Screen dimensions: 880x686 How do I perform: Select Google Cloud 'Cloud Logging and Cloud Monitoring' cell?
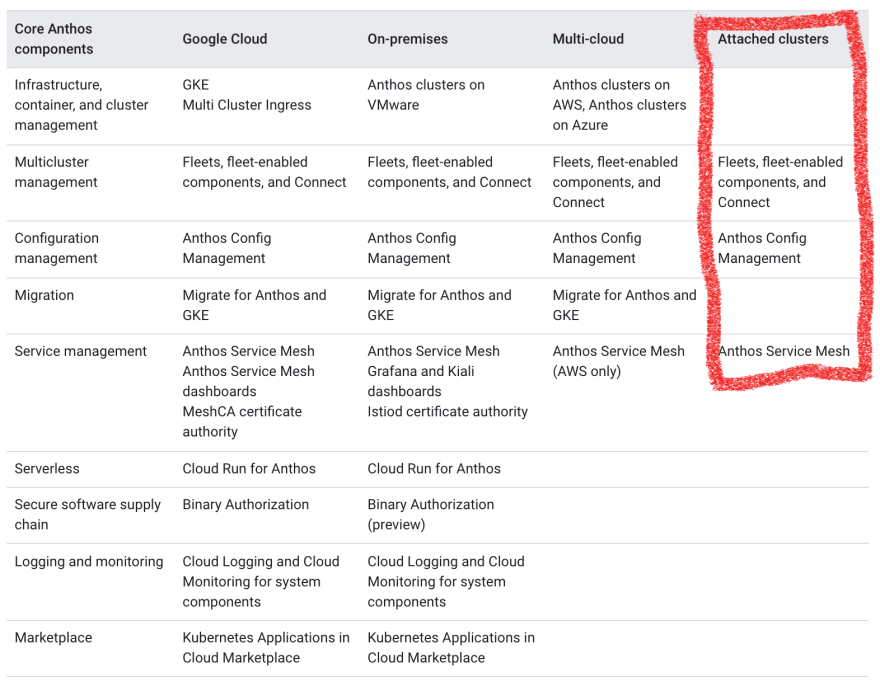point(261,582)
